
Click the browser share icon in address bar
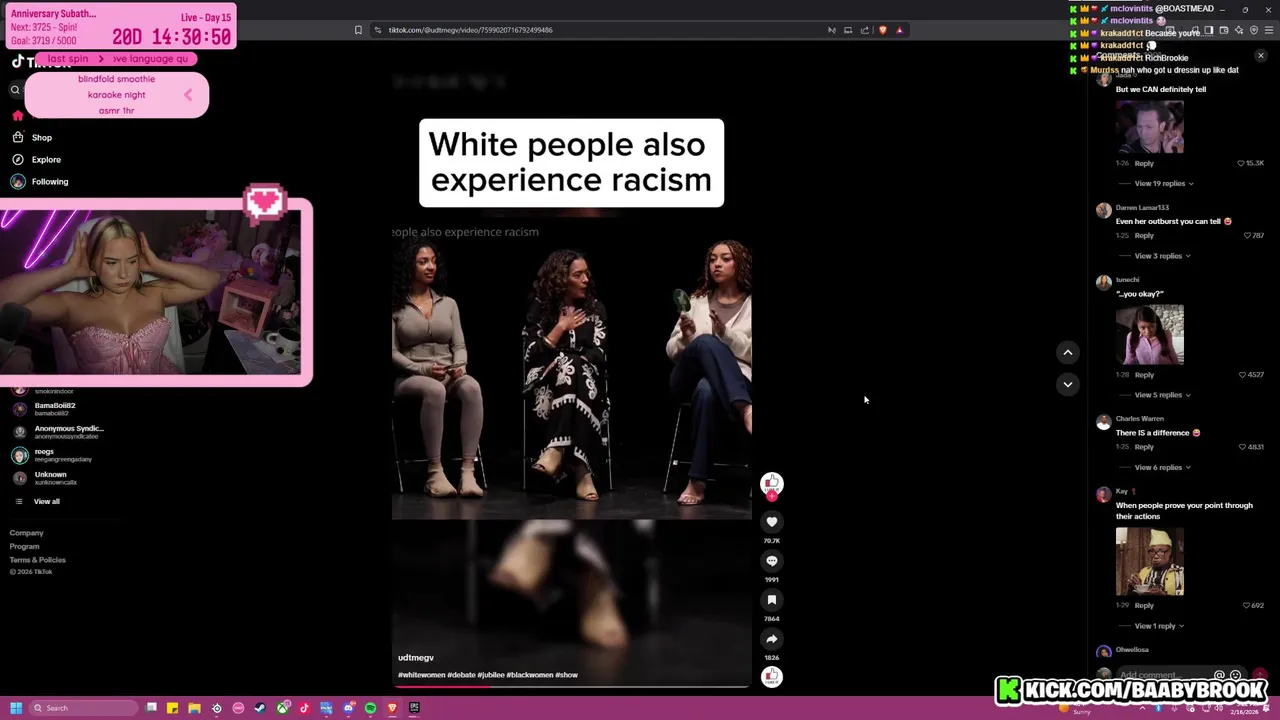coord(865,30)
